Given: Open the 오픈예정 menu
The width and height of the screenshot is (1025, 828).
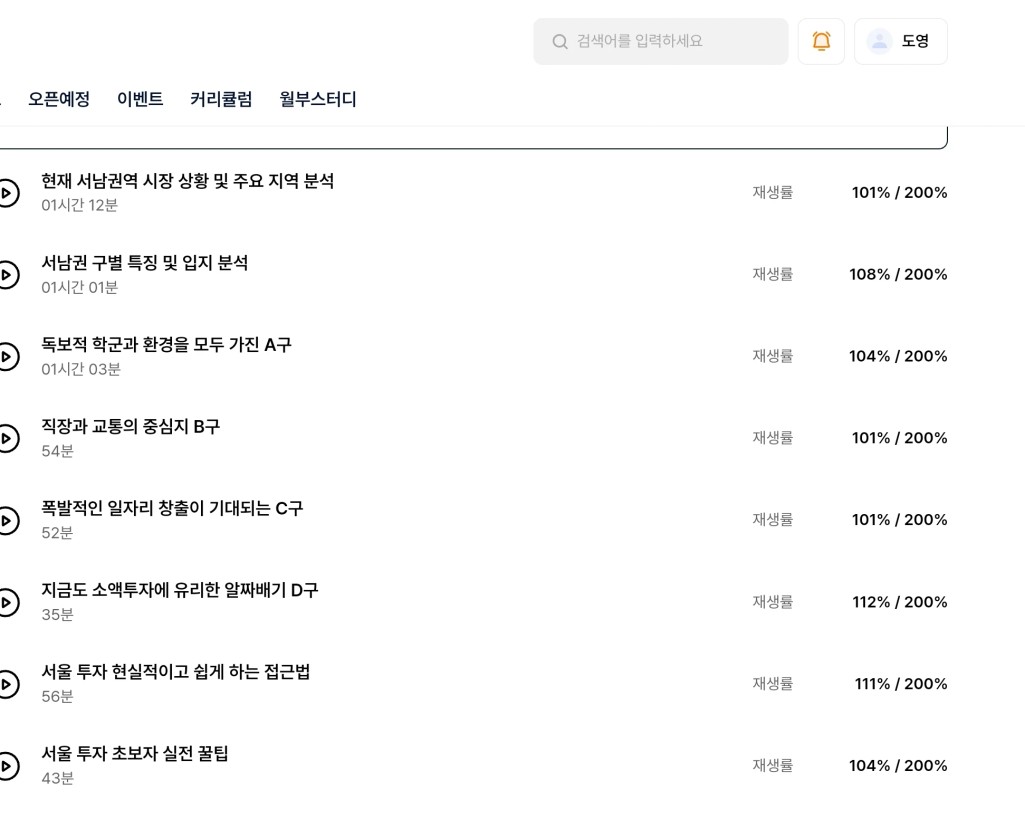Looking at the screenshot, I should [x=59, y=99].
